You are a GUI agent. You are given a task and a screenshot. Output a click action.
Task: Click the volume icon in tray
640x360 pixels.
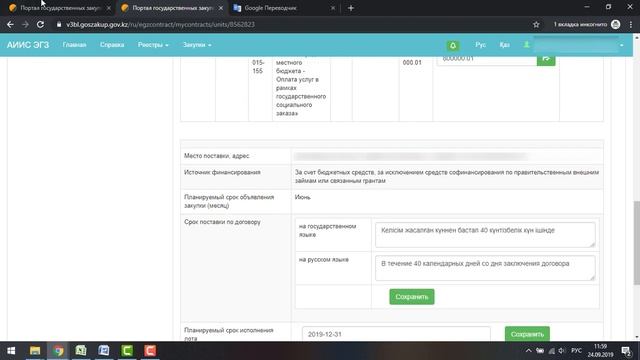(x=562, y=351)
